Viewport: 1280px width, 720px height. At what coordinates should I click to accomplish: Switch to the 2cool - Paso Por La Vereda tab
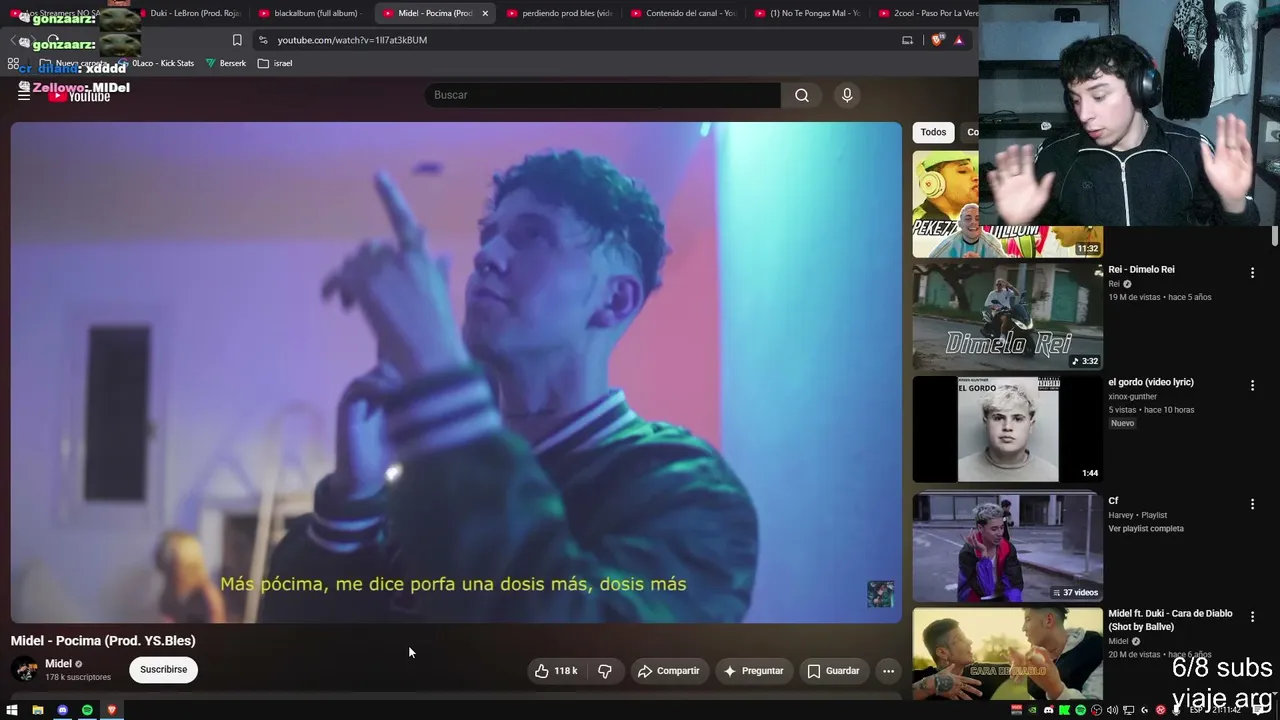pos(925,13)
